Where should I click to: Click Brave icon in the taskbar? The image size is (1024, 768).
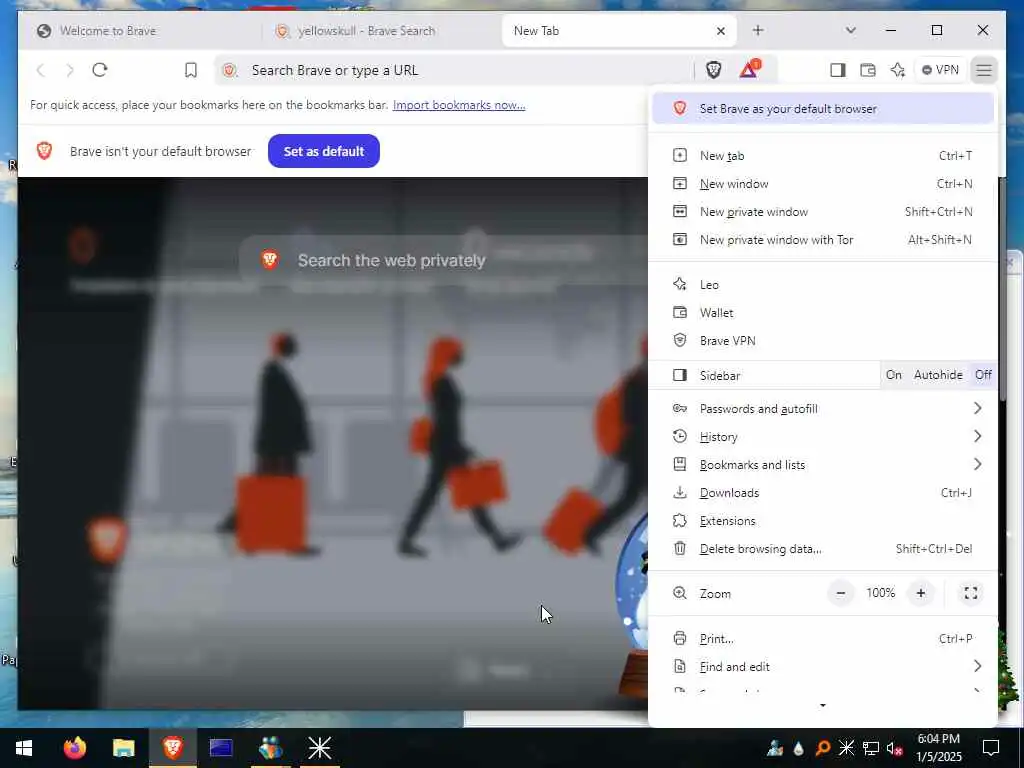click(173, 748)
